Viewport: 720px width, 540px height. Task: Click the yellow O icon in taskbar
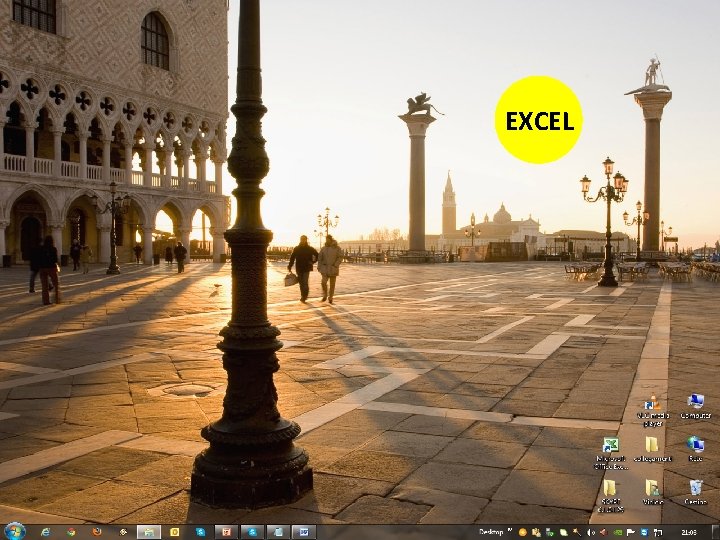coord(174,532)
